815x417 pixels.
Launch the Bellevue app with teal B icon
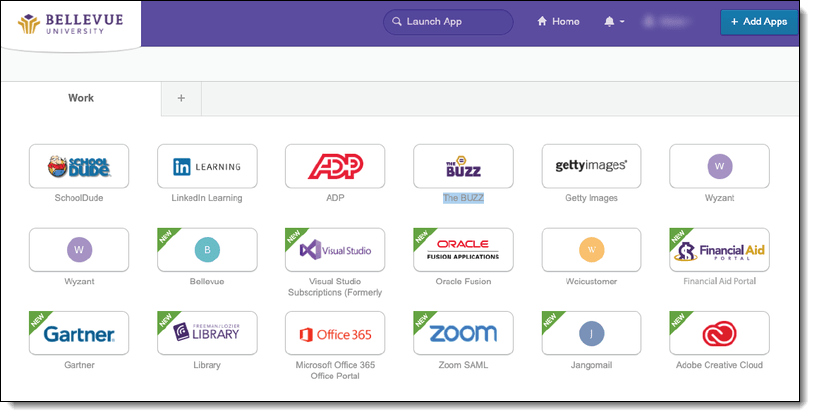[207, 250]
